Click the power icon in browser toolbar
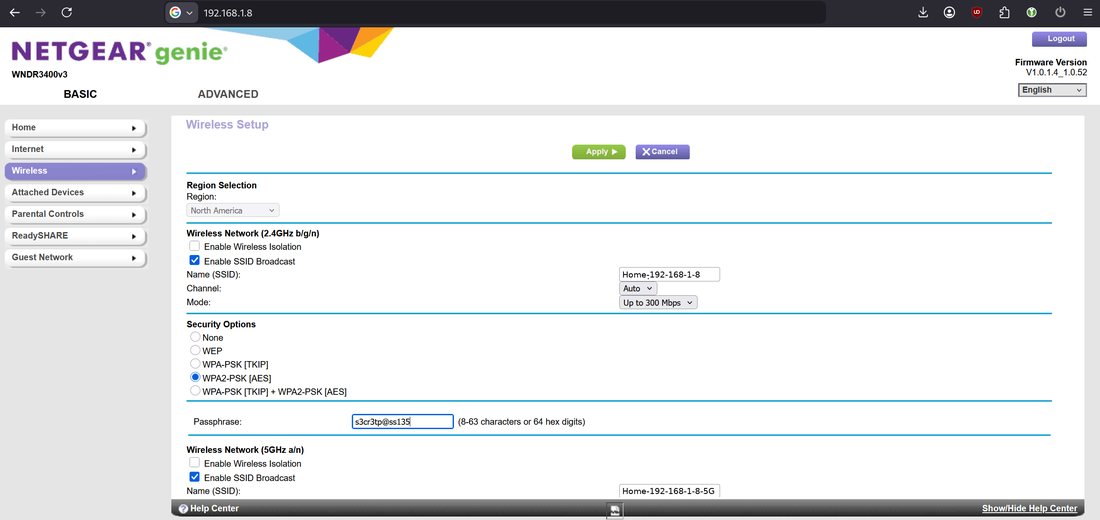Image resolution: width=1100 pixels, height=520 pixels. pyautogui.click(x=1060, y=13)
